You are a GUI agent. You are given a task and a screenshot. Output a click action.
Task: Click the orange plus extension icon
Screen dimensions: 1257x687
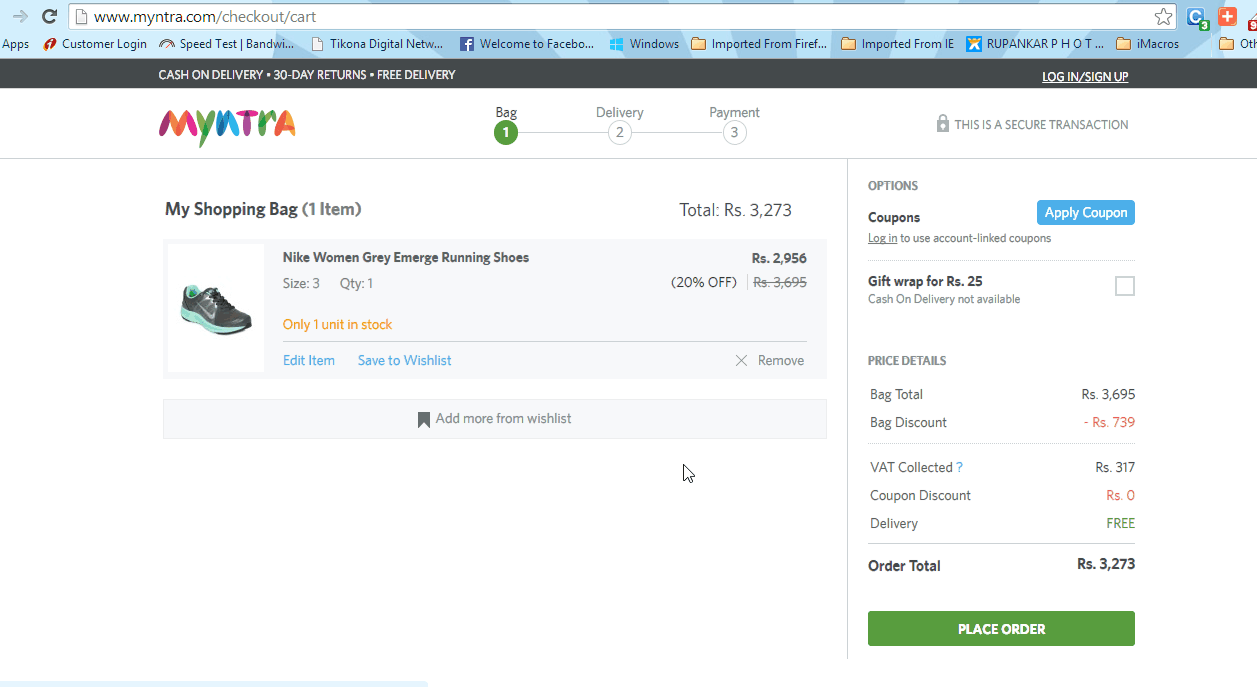[x=1227, y=16]
